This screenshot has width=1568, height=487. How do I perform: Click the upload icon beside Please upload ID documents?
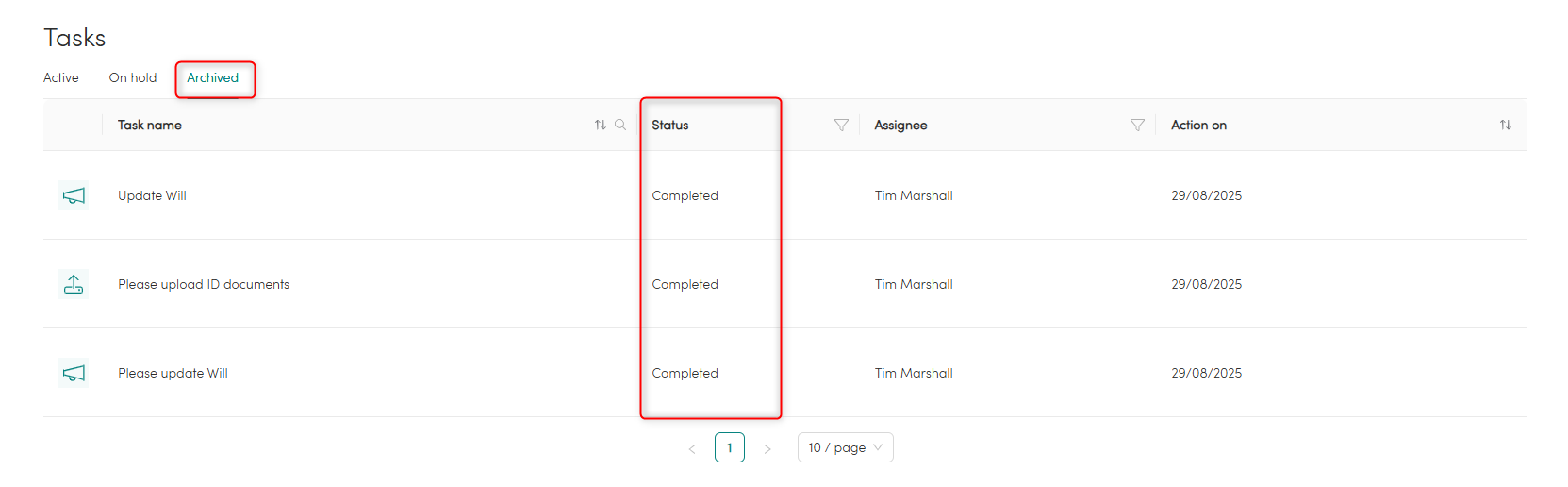74,283
